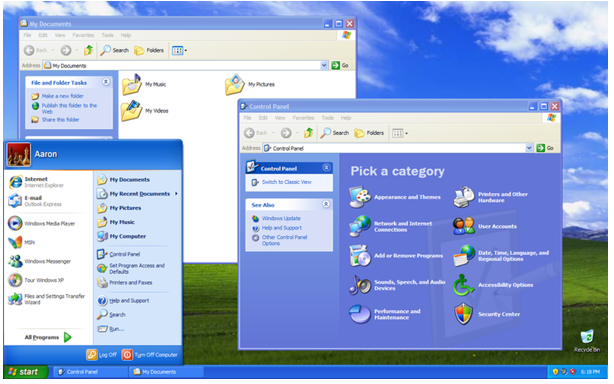The width and height of the screenshot is (614, 384).
Task: Open Accessibility Options category
Action: [x=493, y=285]
